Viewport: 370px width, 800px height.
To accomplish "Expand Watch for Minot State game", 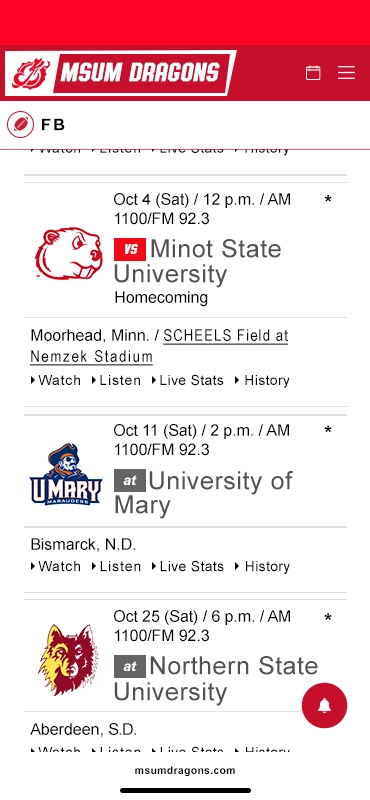I will (56, 380).
